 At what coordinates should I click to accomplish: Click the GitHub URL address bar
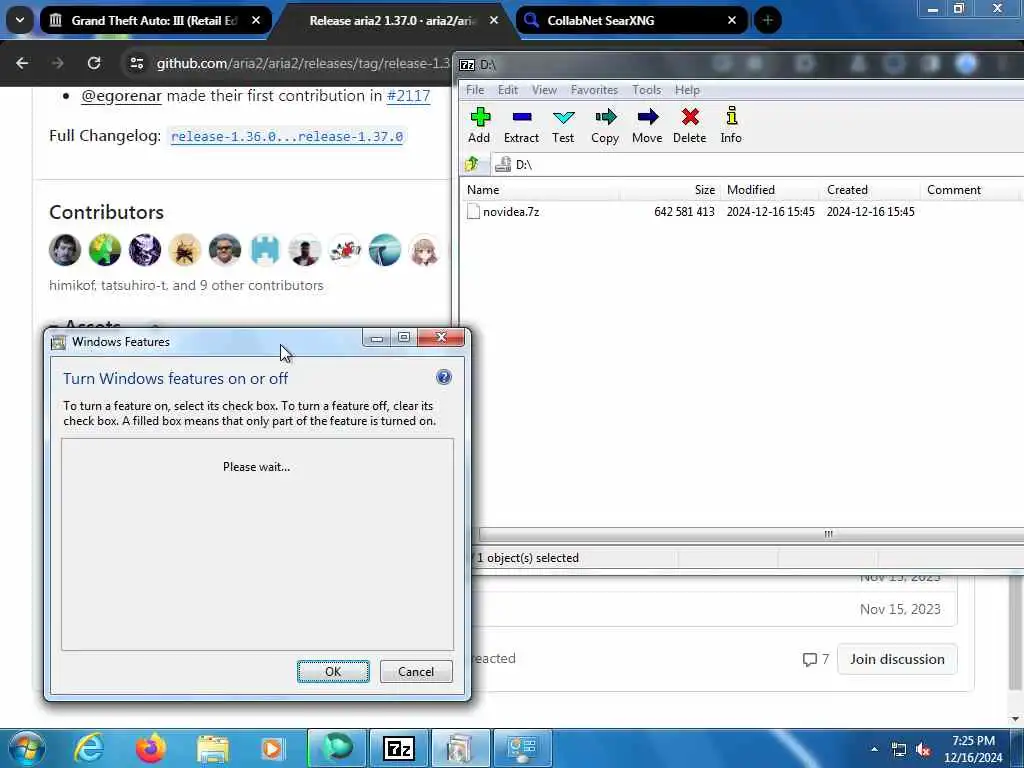click(x=302, y=63)
